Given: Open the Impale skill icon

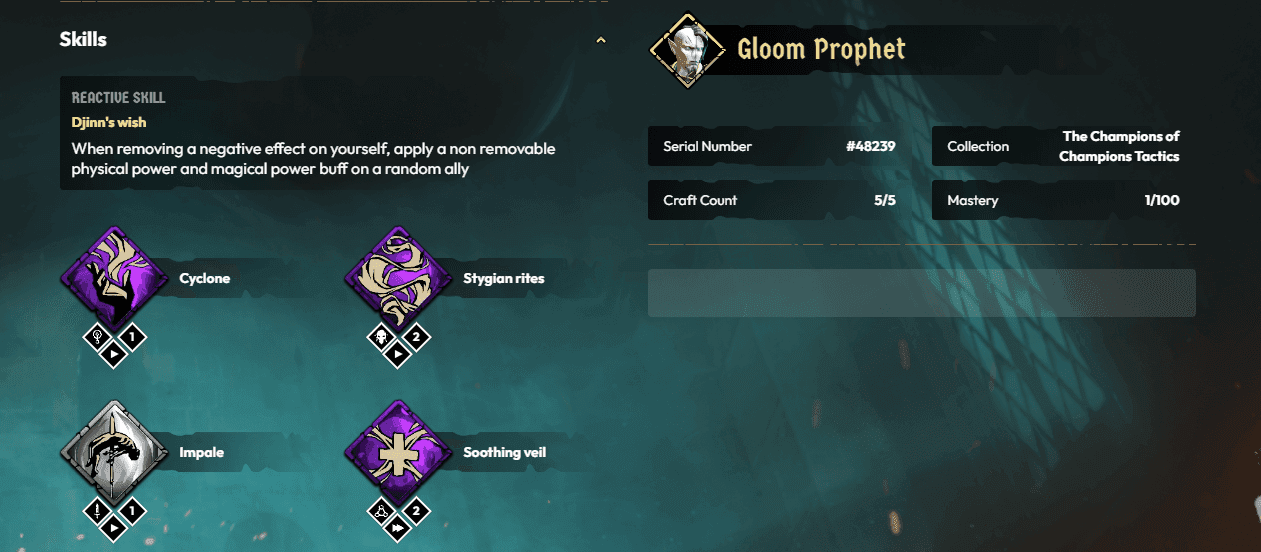Looking at the screenshot, I should coord(112,452).
